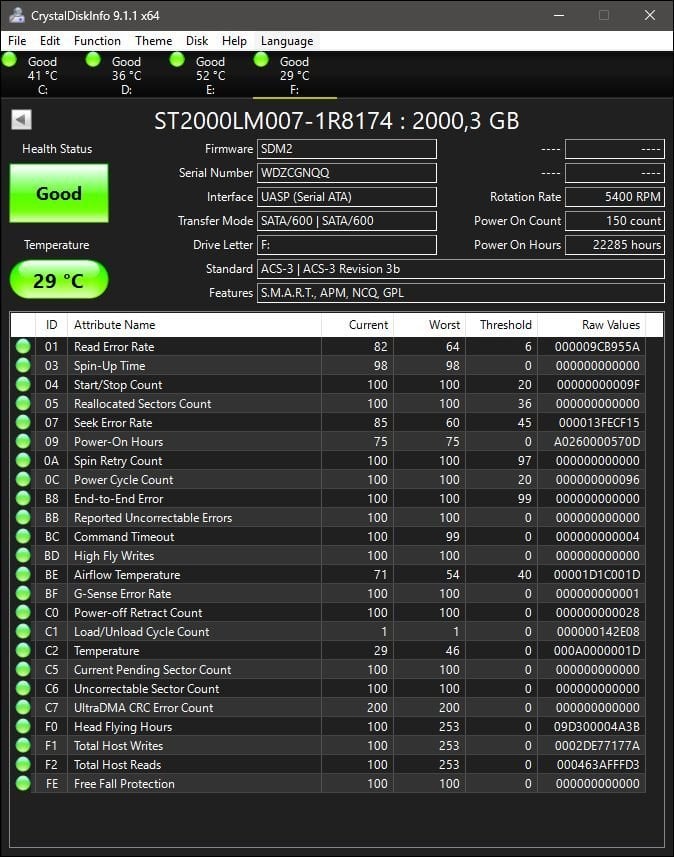The height and width of the screenshot is (857, 674).
Task: Open the File menu
Action: (17, 41)
